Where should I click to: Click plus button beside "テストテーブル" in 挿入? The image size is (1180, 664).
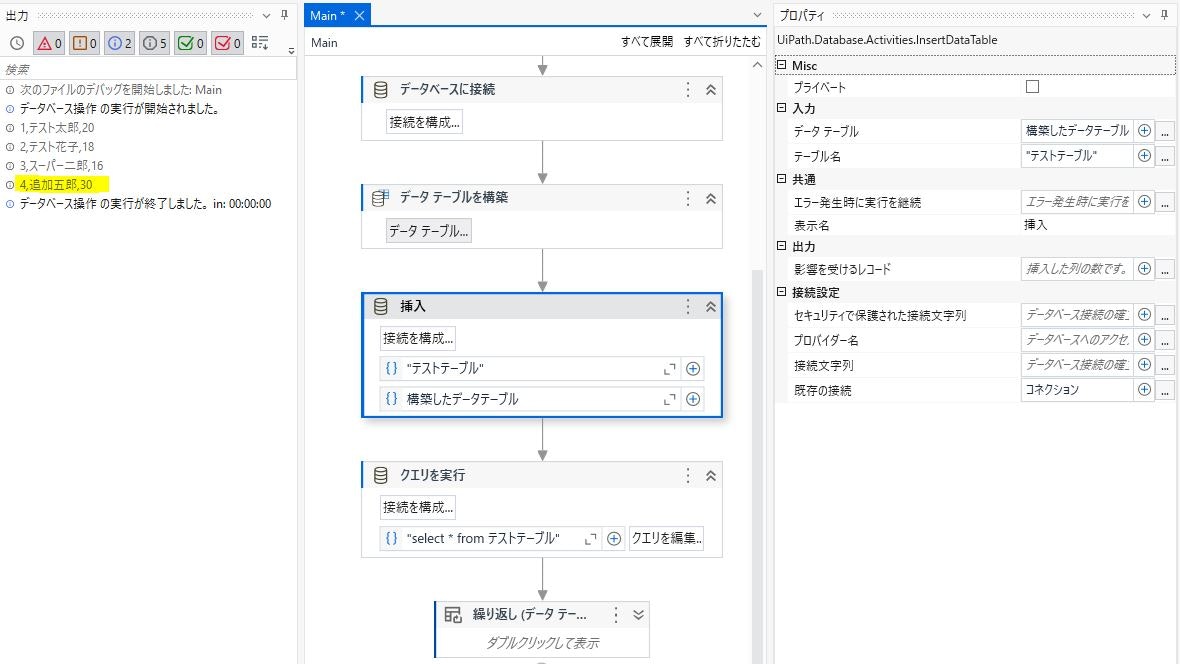tap(693, 369)
